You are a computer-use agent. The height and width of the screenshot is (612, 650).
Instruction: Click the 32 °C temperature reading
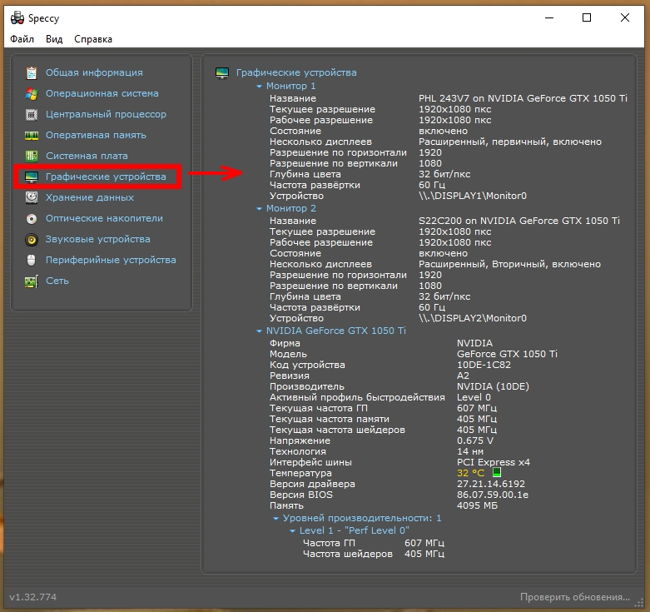(x=471, y=473)
